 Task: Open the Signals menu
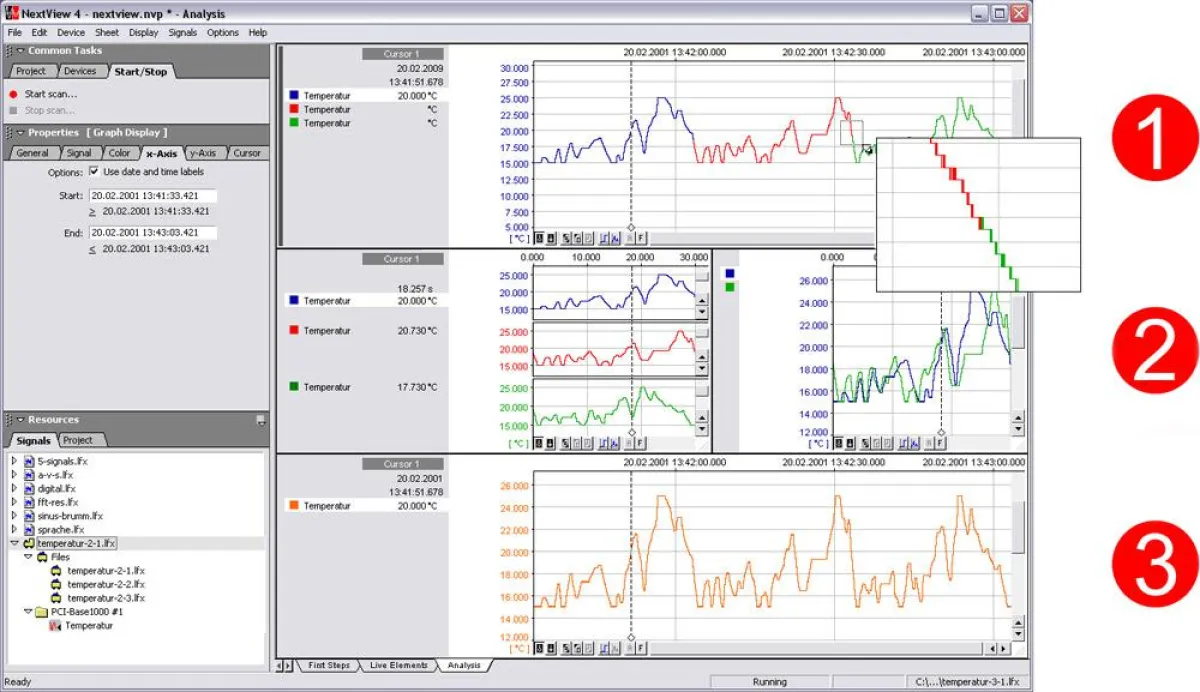[x=183, y=32]
